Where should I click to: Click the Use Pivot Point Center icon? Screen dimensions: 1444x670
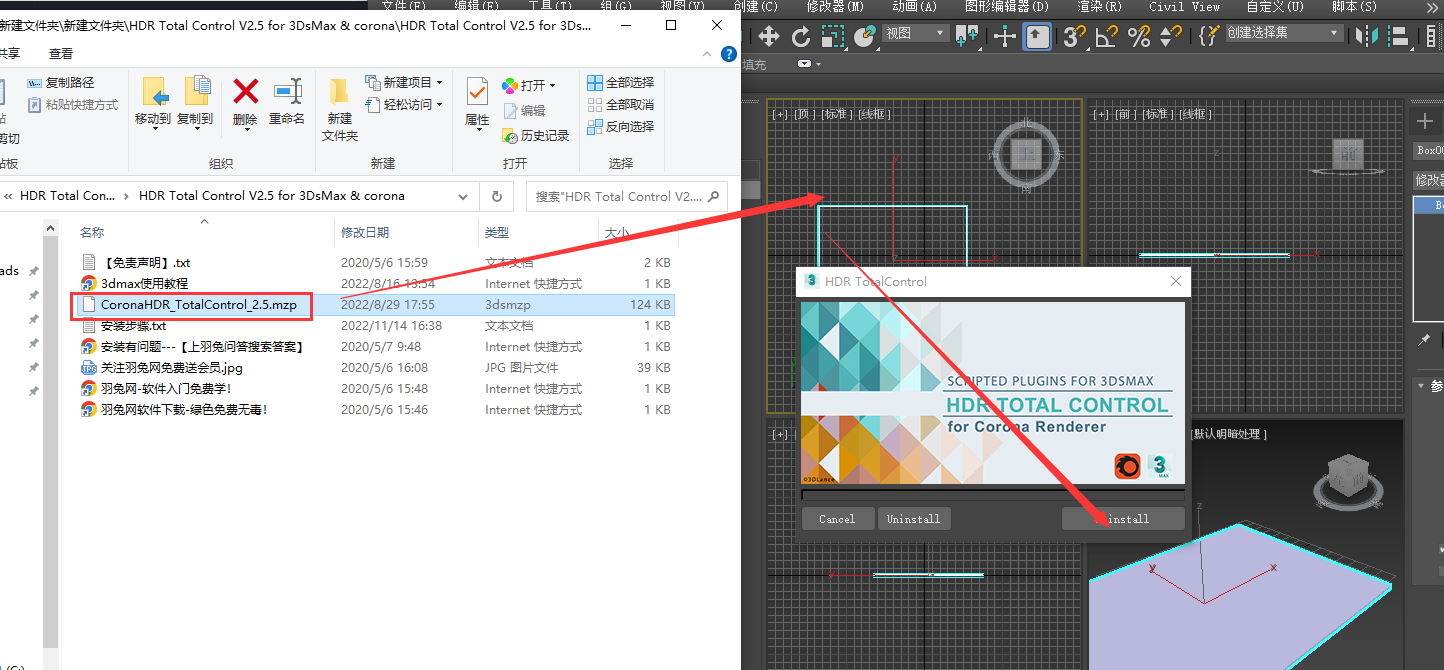click(967, 37)
